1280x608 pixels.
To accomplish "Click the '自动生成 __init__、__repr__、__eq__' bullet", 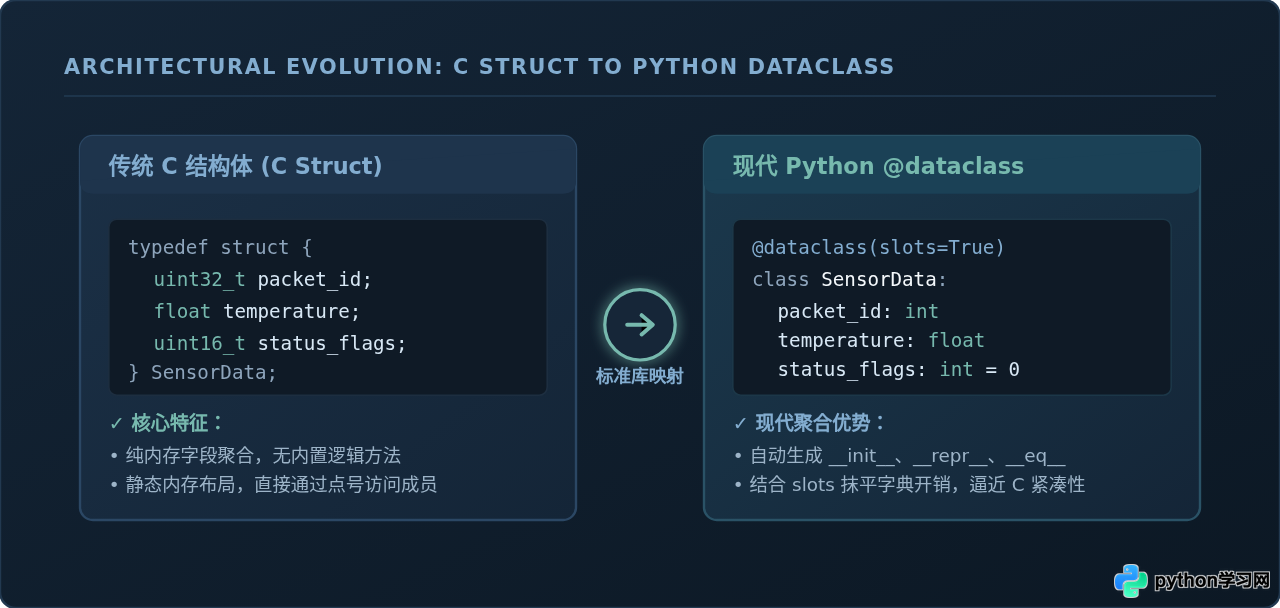I will 899,455.
